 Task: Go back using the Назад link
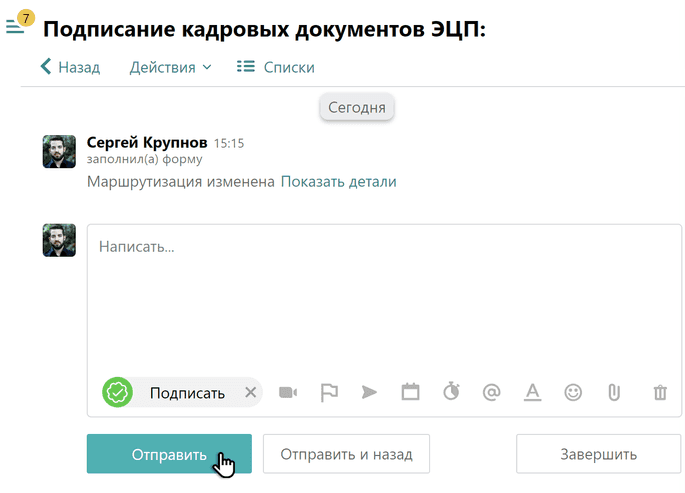pyautogui.click(x=70, y=67)
